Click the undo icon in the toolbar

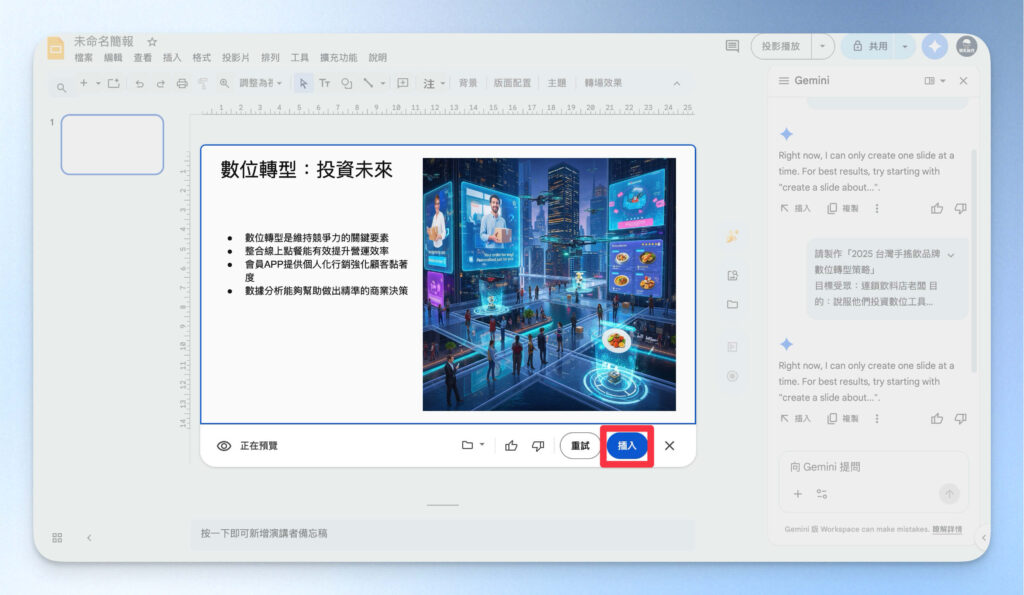point(141,84)
